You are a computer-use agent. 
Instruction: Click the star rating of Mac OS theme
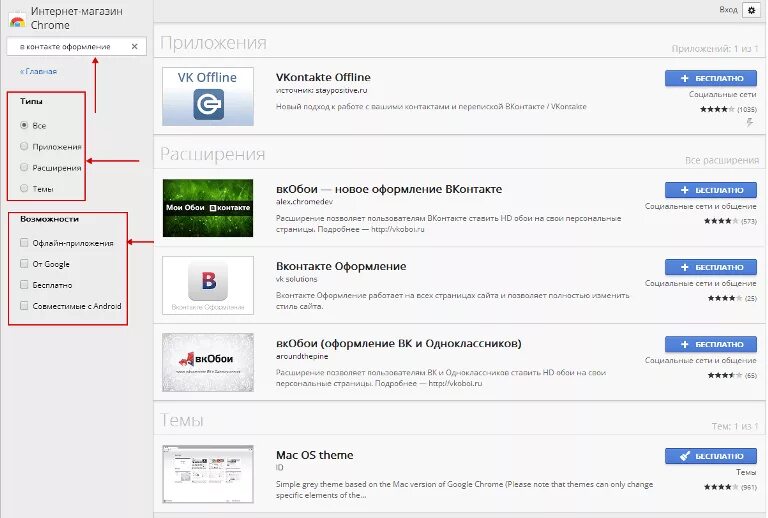721,487
